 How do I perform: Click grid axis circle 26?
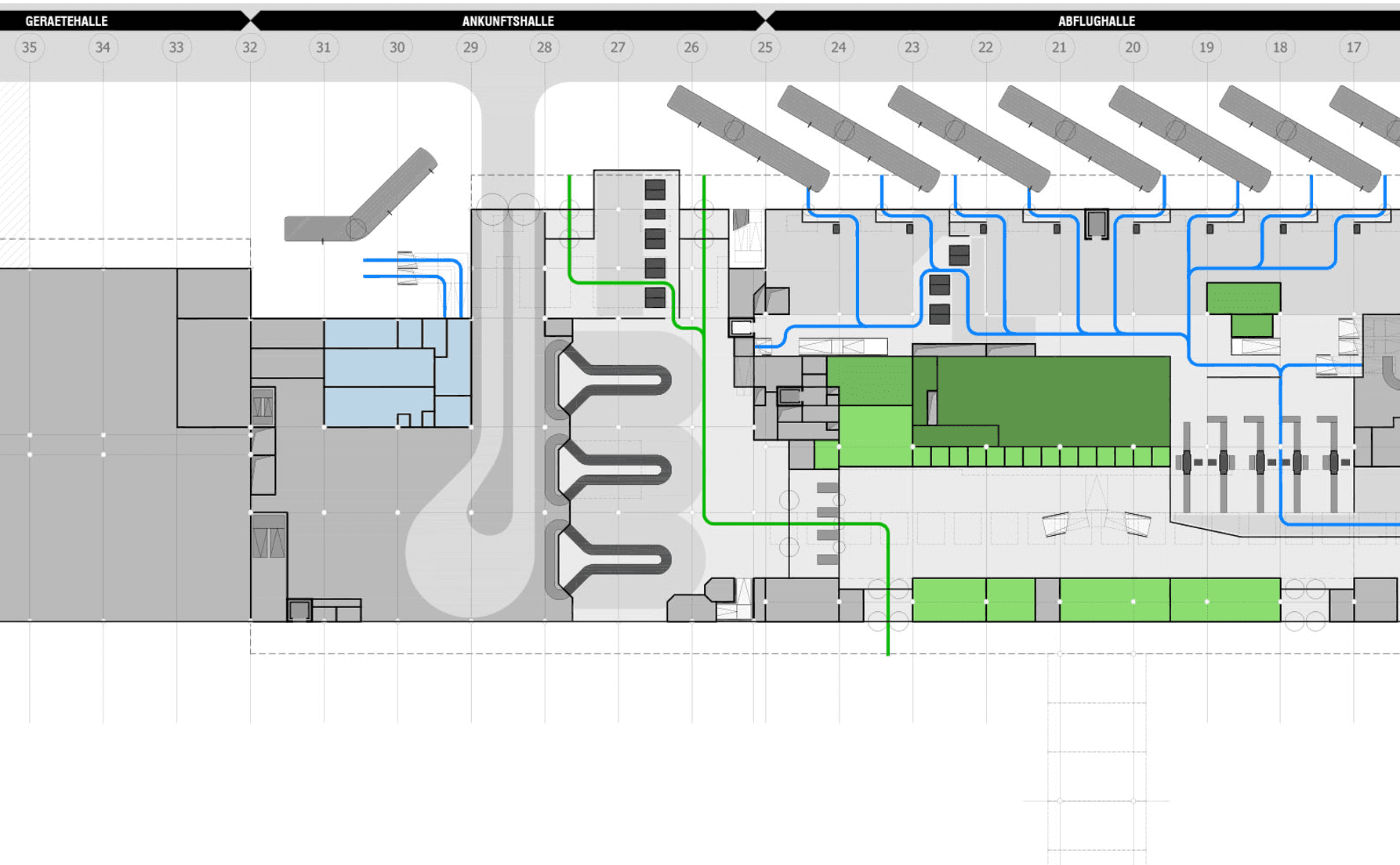(x=691, y=48)
